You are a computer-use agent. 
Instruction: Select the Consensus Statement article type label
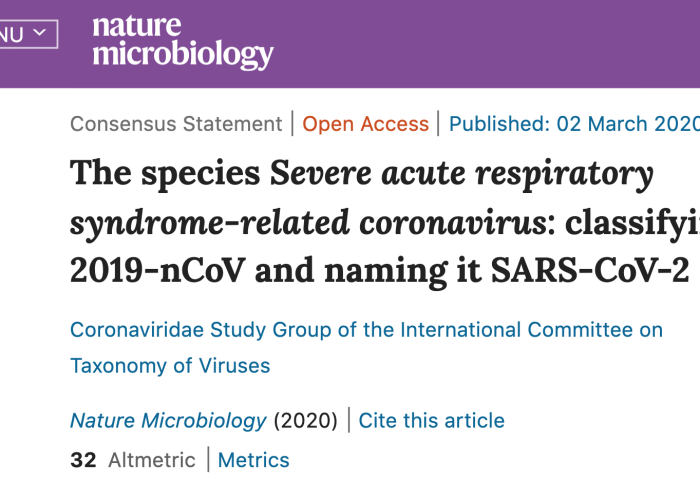pyautogui.click(x=176, y=124)
